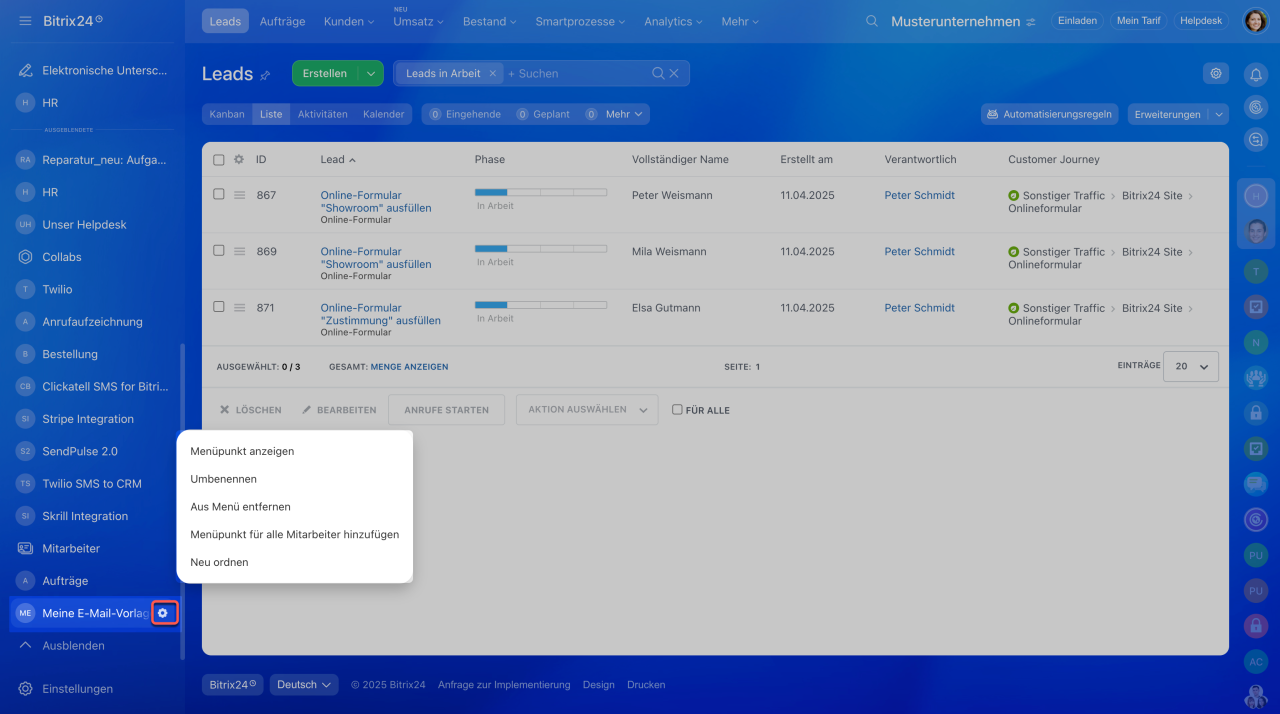Open the Aufträge top navigation tab
The width and height of the screenshot is (1280, 714).
(x=282, y=21)
